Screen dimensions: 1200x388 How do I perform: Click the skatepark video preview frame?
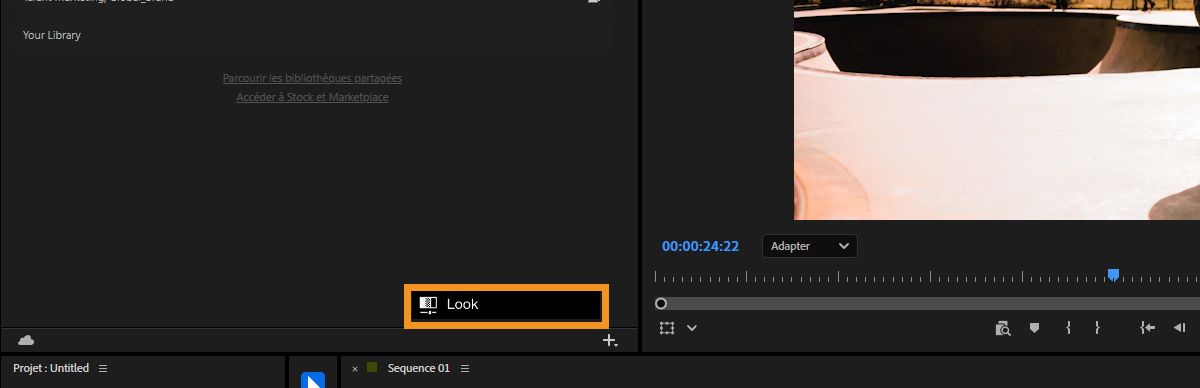(x=997, y=110)
